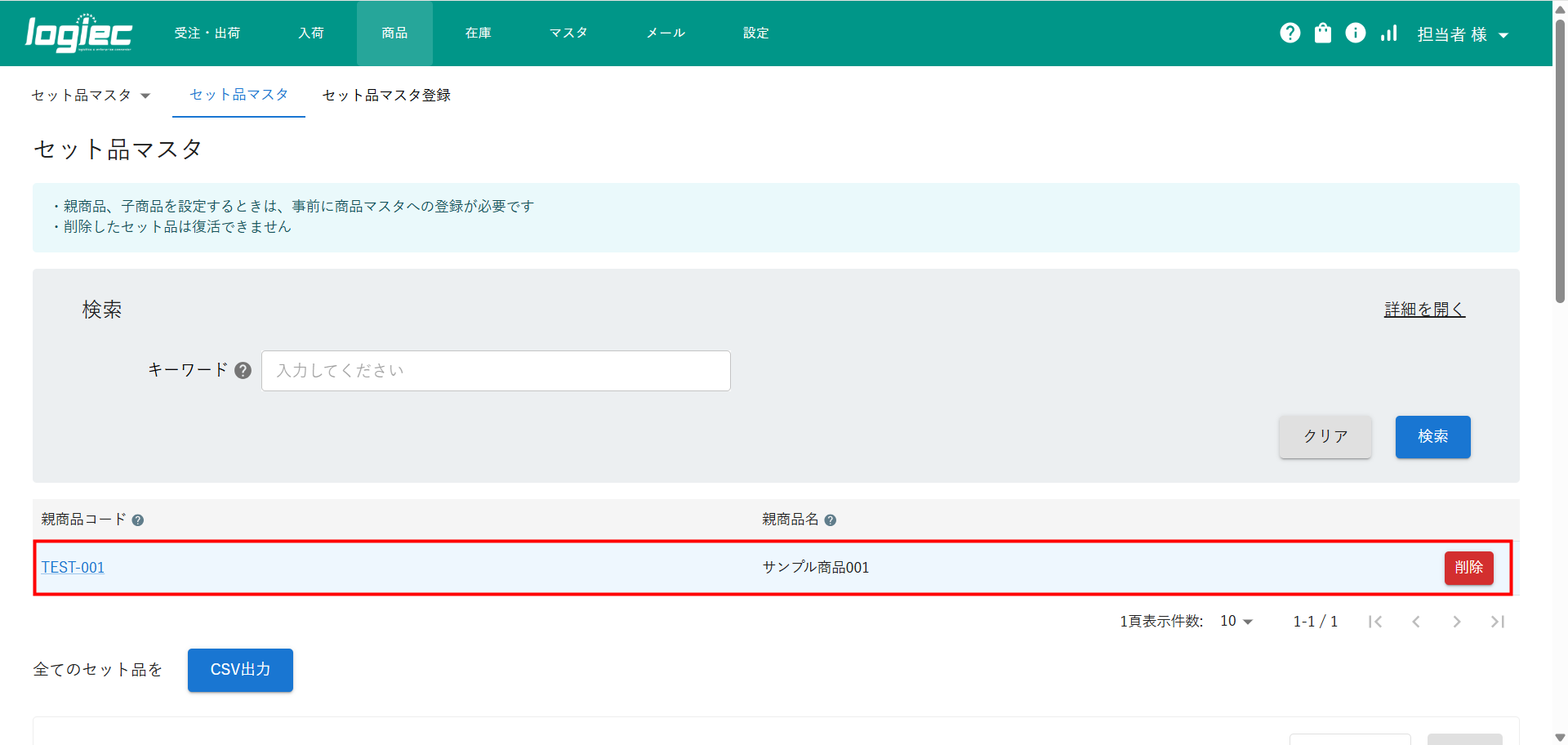Go to next page arrow
Viewport: 1568px width, 745px height.
(1456, 622)
